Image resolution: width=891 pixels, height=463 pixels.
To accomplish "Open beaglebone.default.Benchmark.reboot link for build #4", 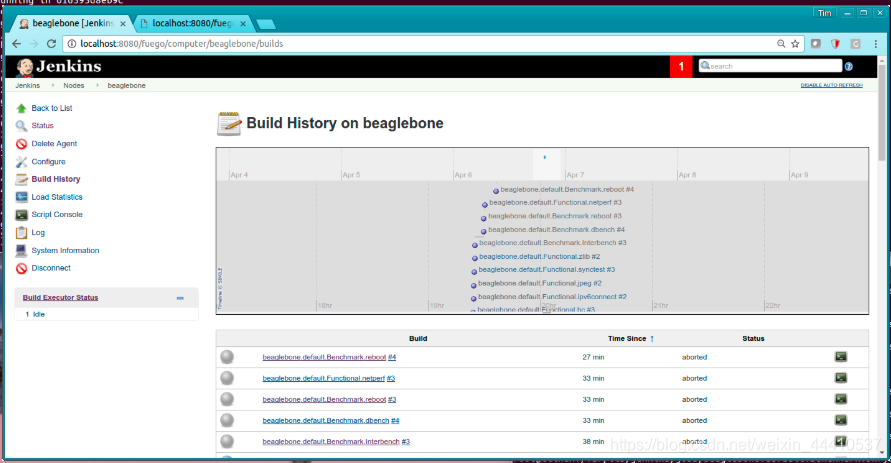I will click(324, 357).
